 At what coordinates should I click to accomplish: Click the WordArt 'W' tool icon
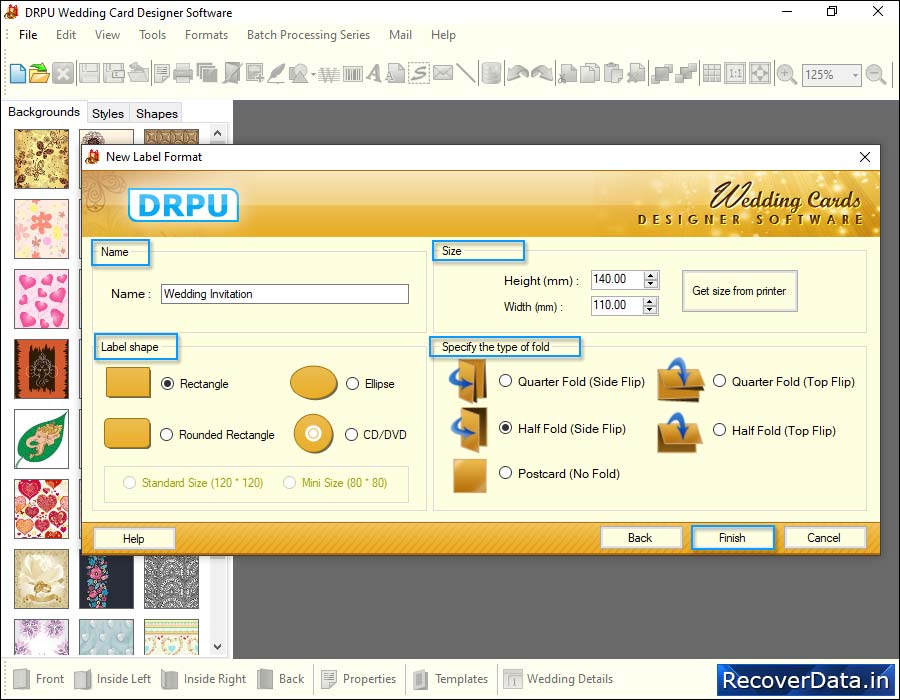coord(329,75)
